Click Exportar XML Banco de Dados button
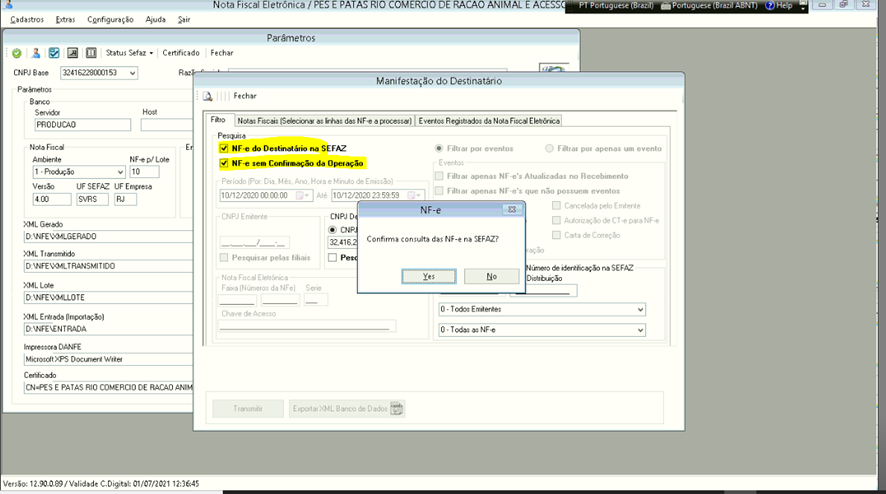Viewport: 886px width, 494px height. (347, 409)
